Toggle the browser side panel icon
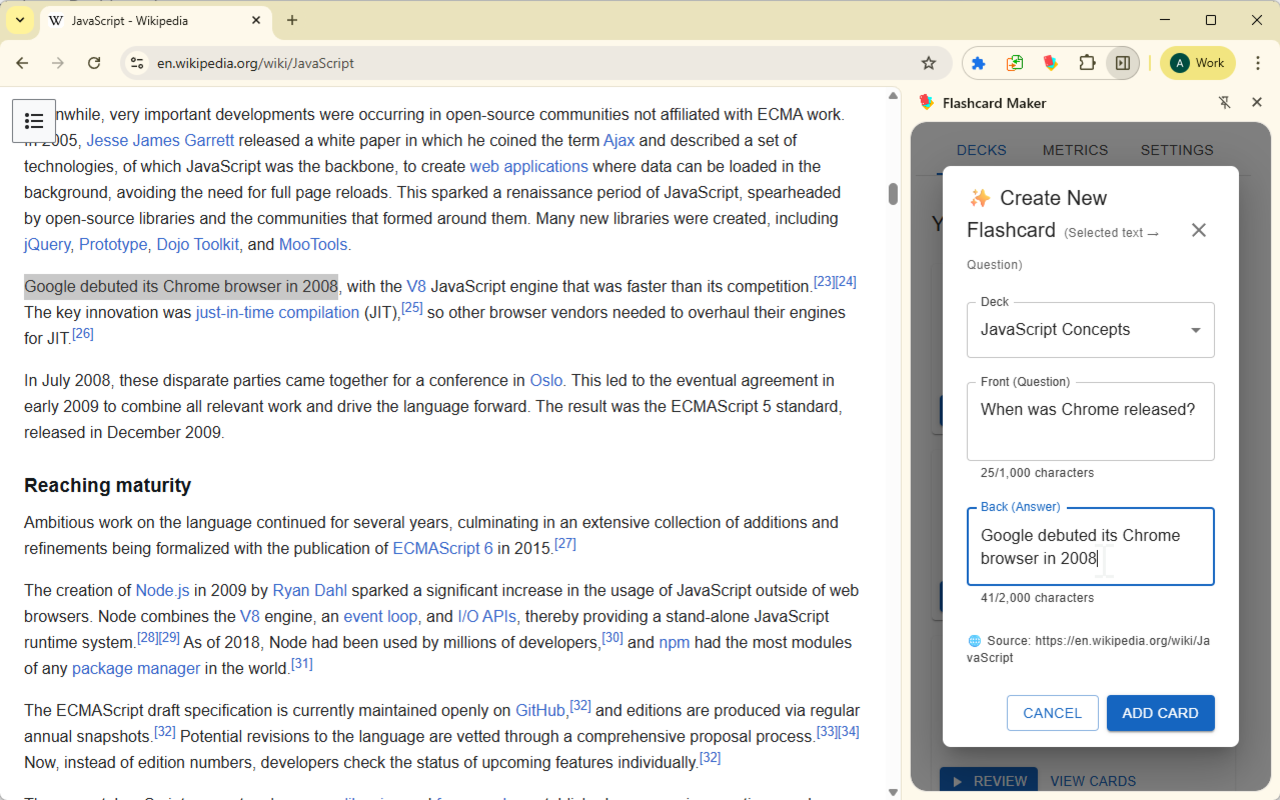Image resolution: width=1280 pixels, height=800 pixels. (1123, 63)
